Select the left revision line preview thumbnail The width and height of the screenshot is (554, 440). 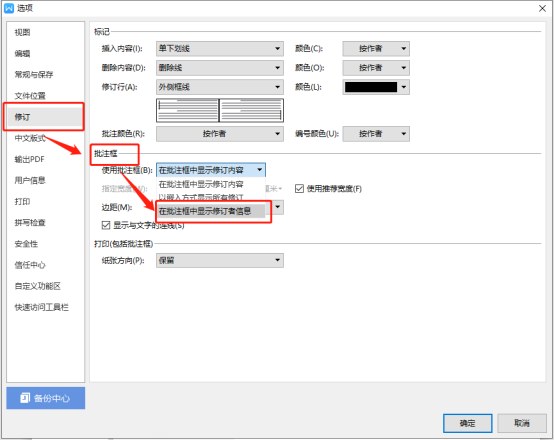188,110
